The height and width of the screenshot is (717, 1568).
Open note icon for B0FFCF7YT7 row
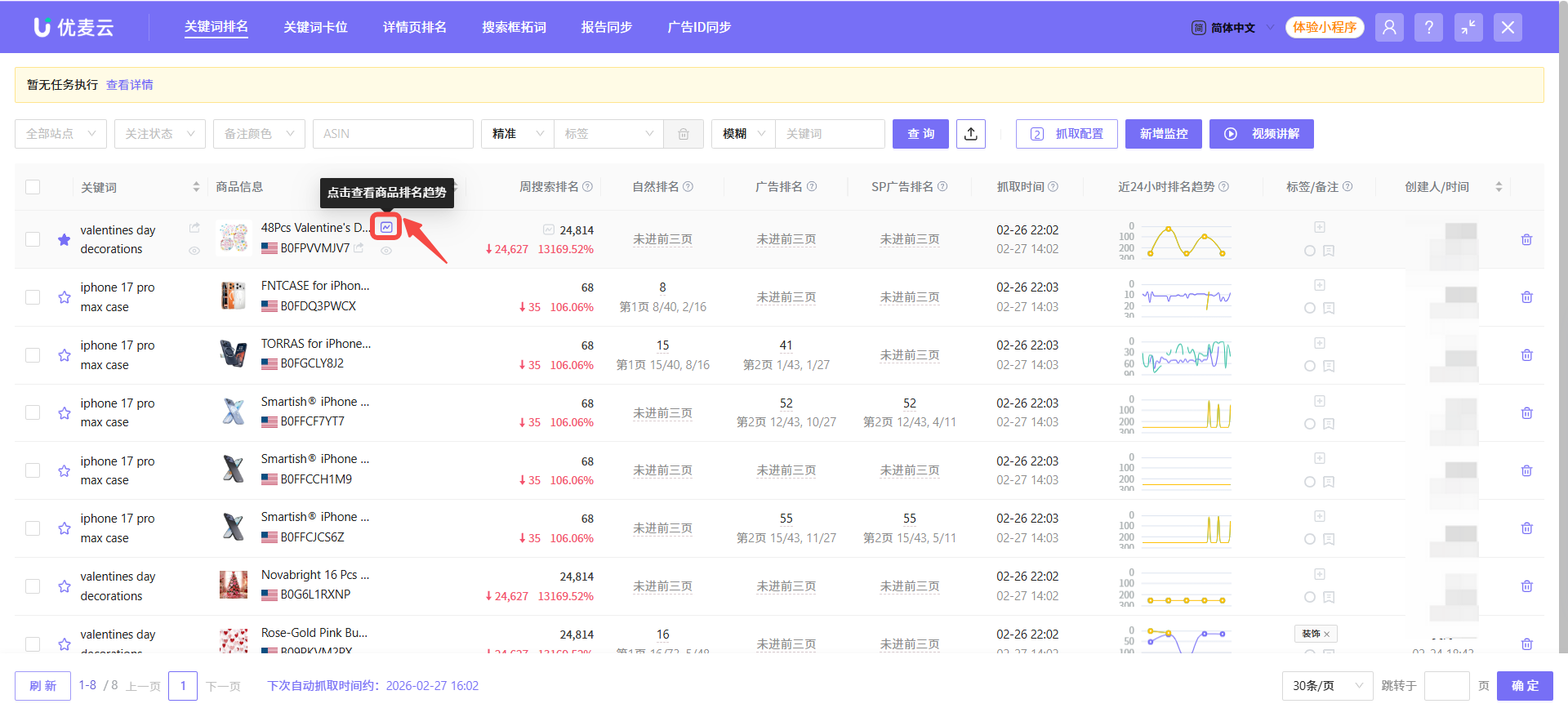pyautogui.click(x=1329, y=424)
